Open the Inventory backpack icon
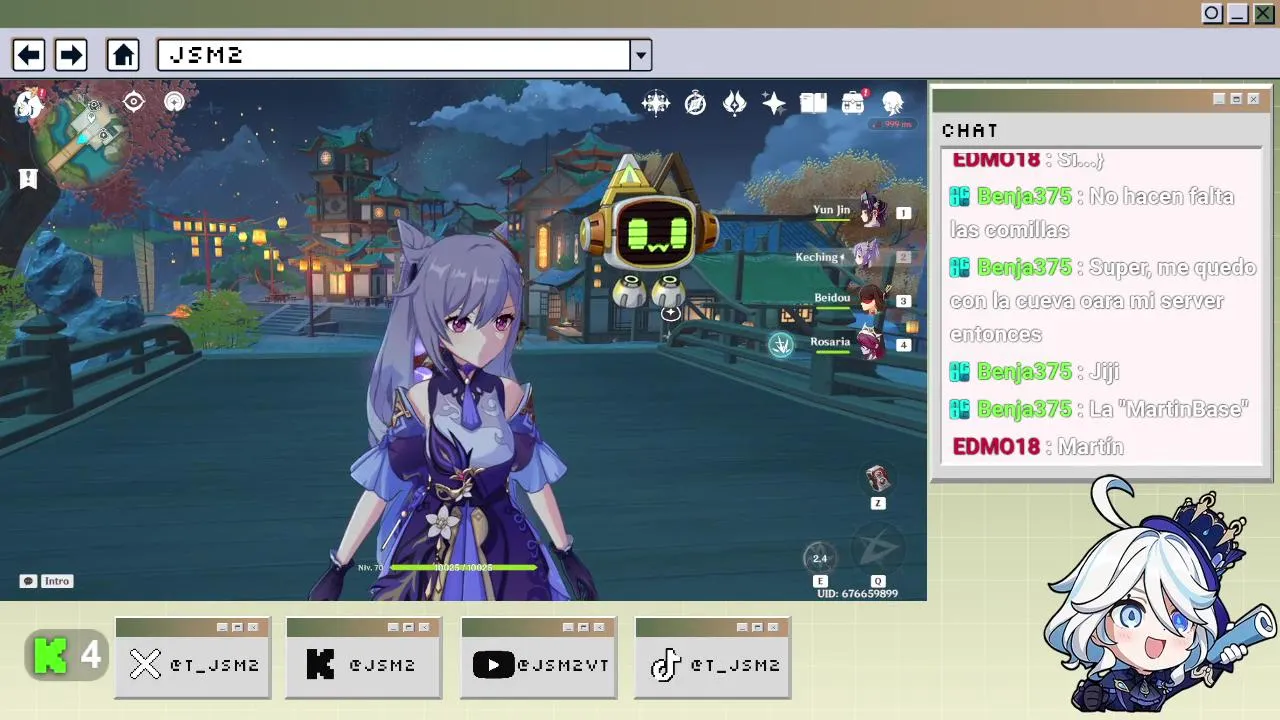This screenshot has width=1280, height=720. 853,102
